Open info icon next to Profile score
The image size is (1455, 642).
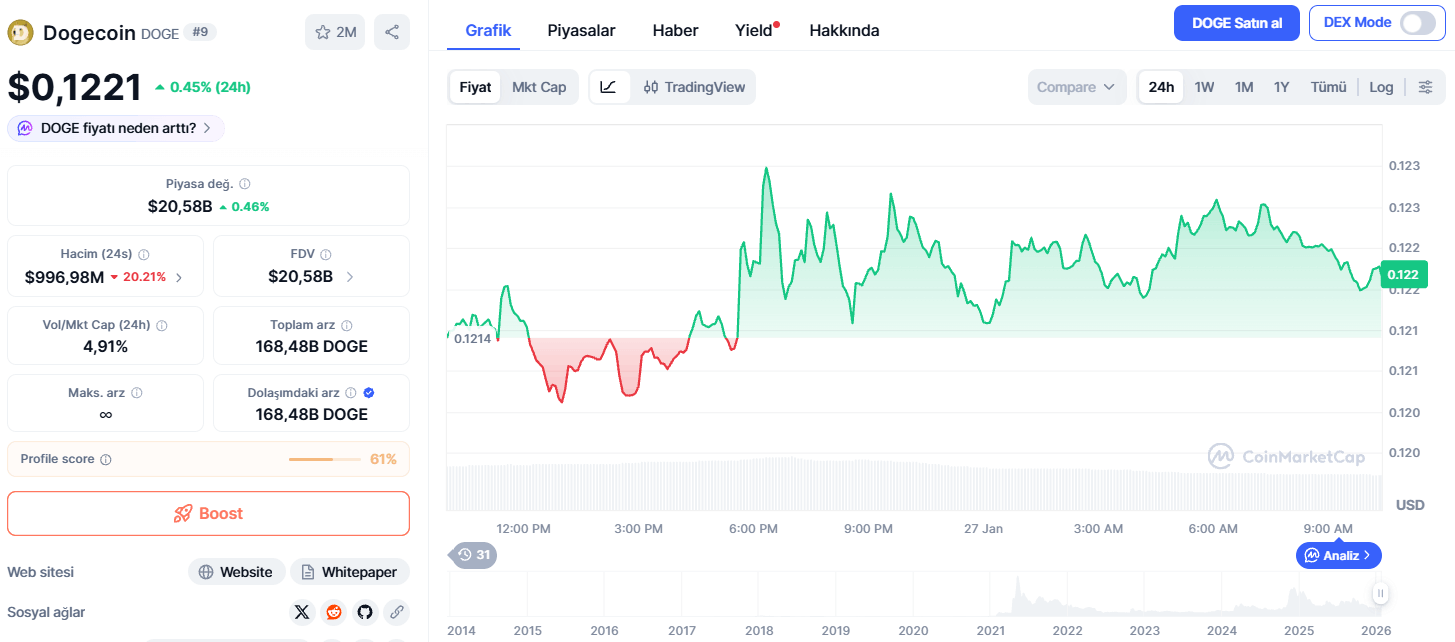(106, 460)
